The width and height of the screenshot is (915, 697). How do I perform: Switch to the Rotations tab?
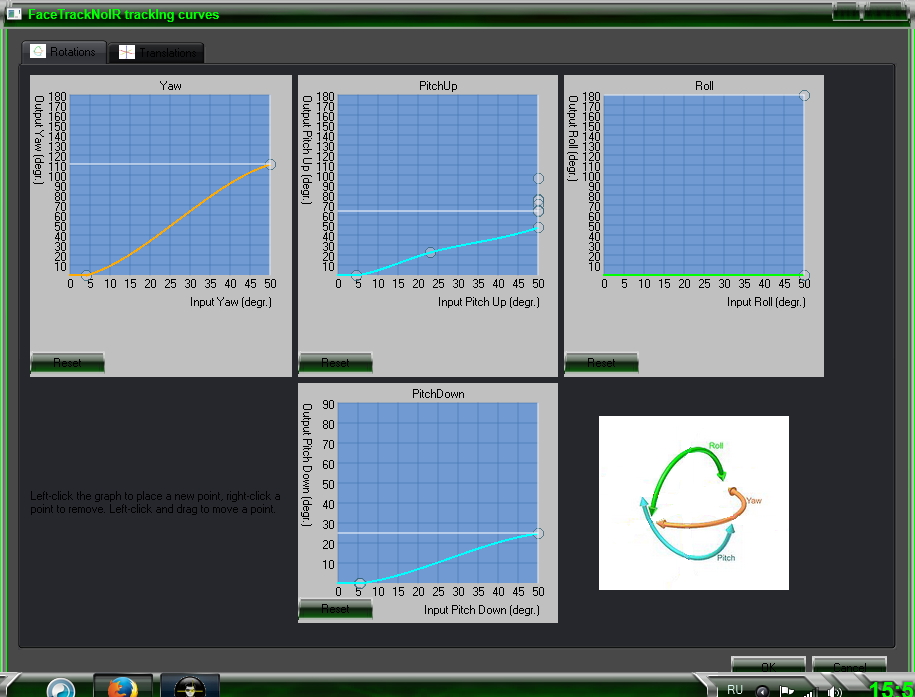64,52
